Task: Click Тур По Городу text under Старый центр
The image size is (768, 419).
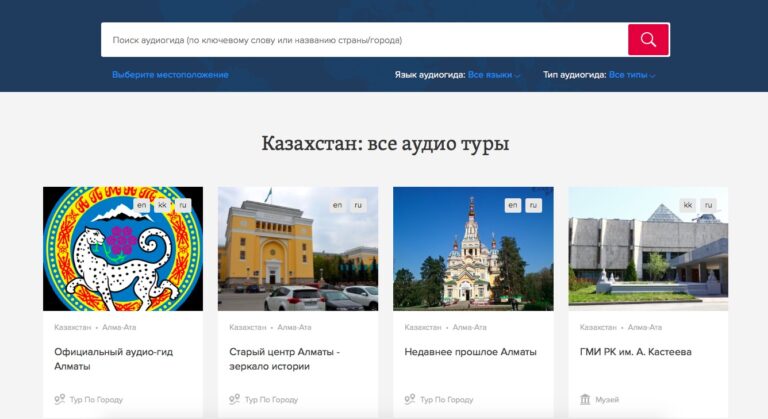Action: 271,400
